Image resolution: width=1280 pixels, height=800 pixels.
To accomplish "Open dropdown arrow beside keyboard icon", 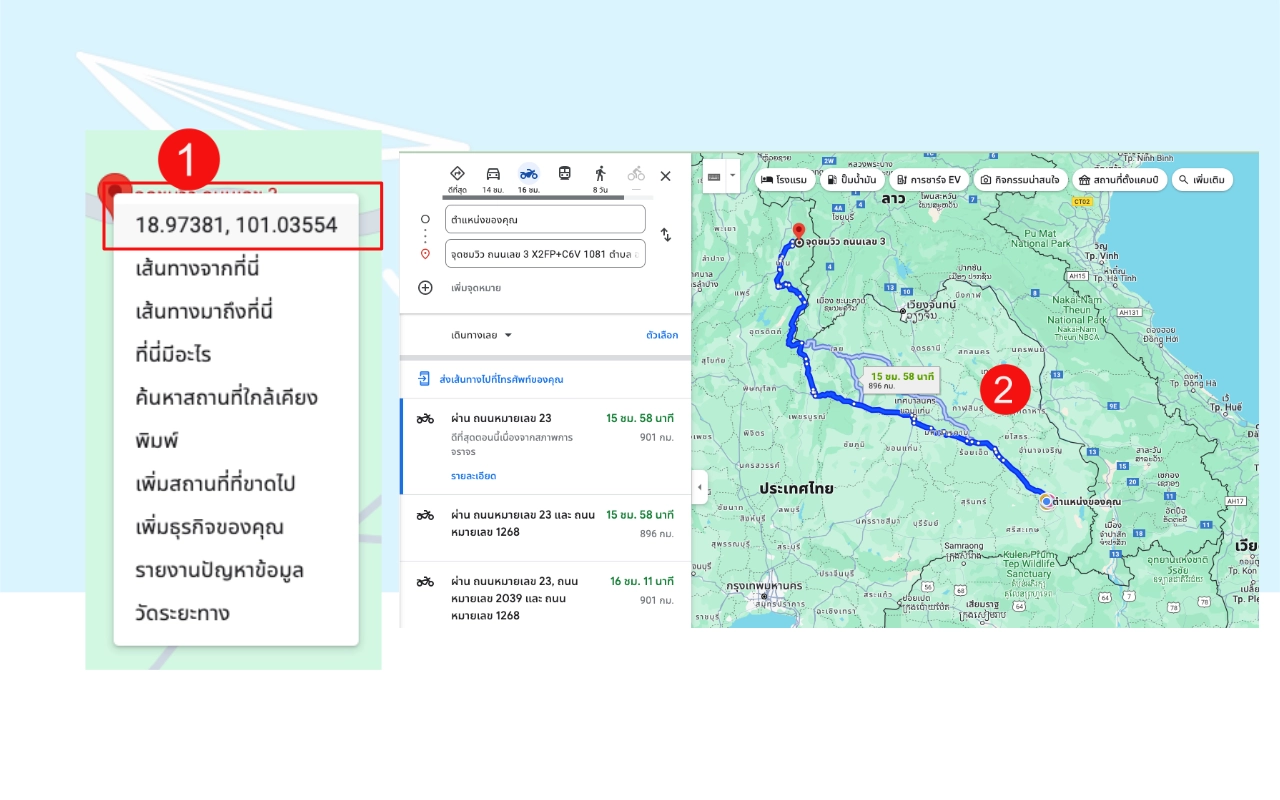I will [733, 176].
